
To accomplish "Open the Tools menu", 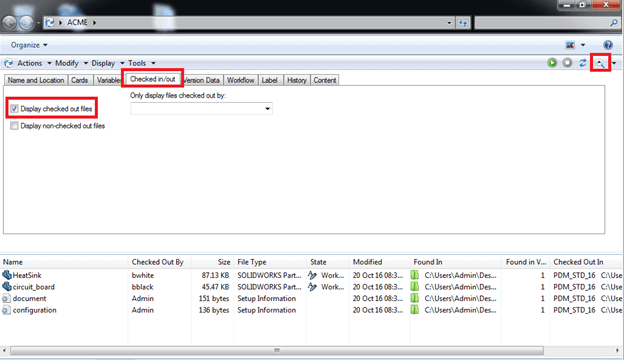I will point(142,63).
